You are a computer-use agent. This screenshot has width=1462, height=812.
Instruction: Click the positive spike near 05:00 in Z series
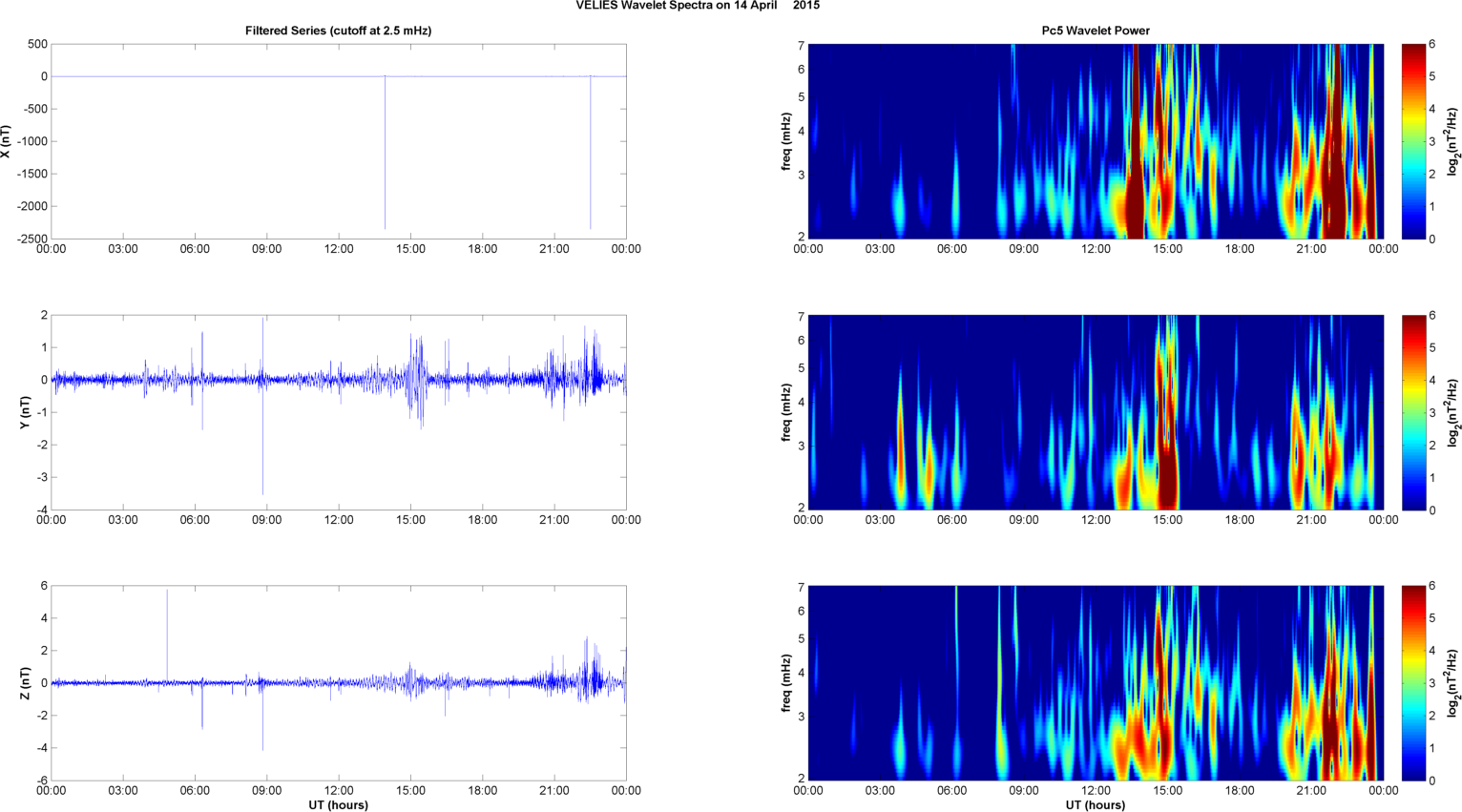coord(167,635)
